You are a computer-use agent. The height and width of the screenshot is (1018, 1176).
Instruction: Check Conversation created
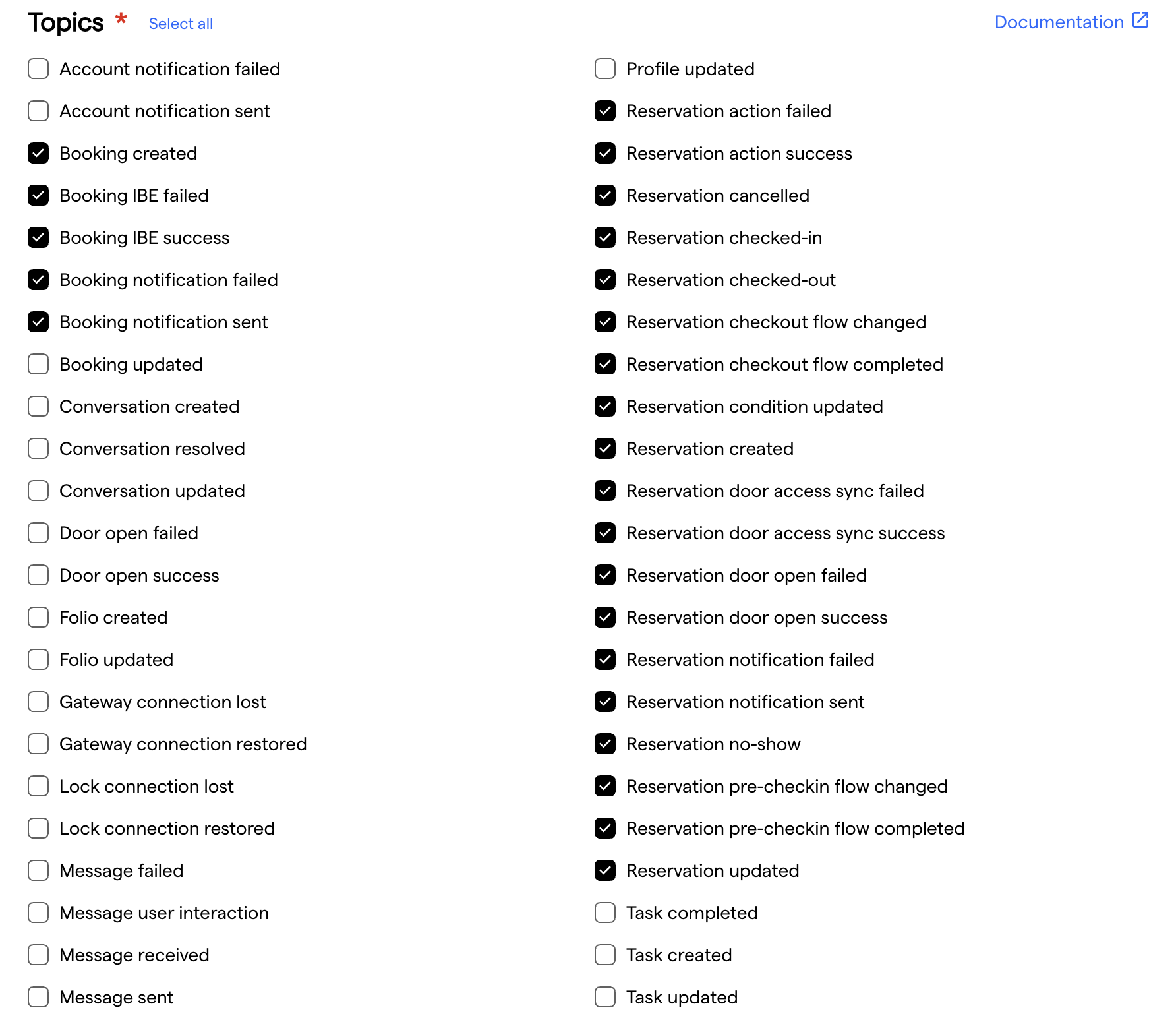pyautogui.click(x=38, y=406)
